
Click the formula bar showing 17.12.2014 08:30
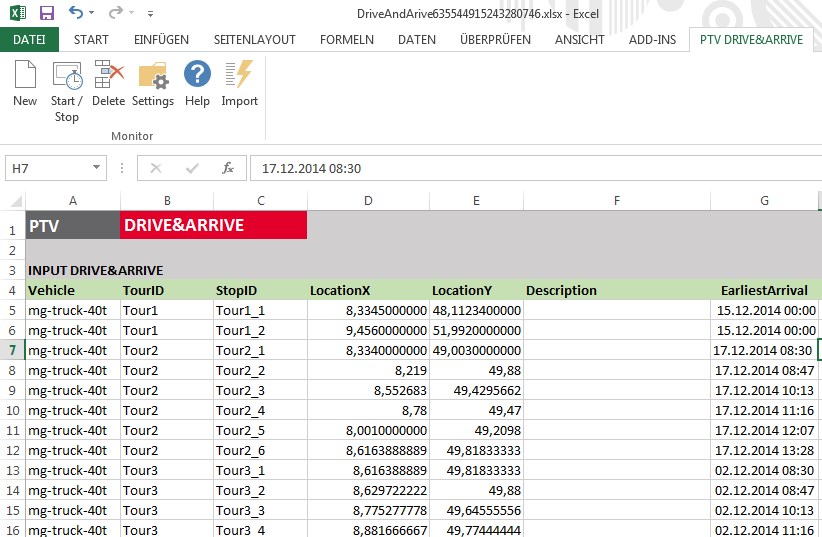tap(530, 168)
